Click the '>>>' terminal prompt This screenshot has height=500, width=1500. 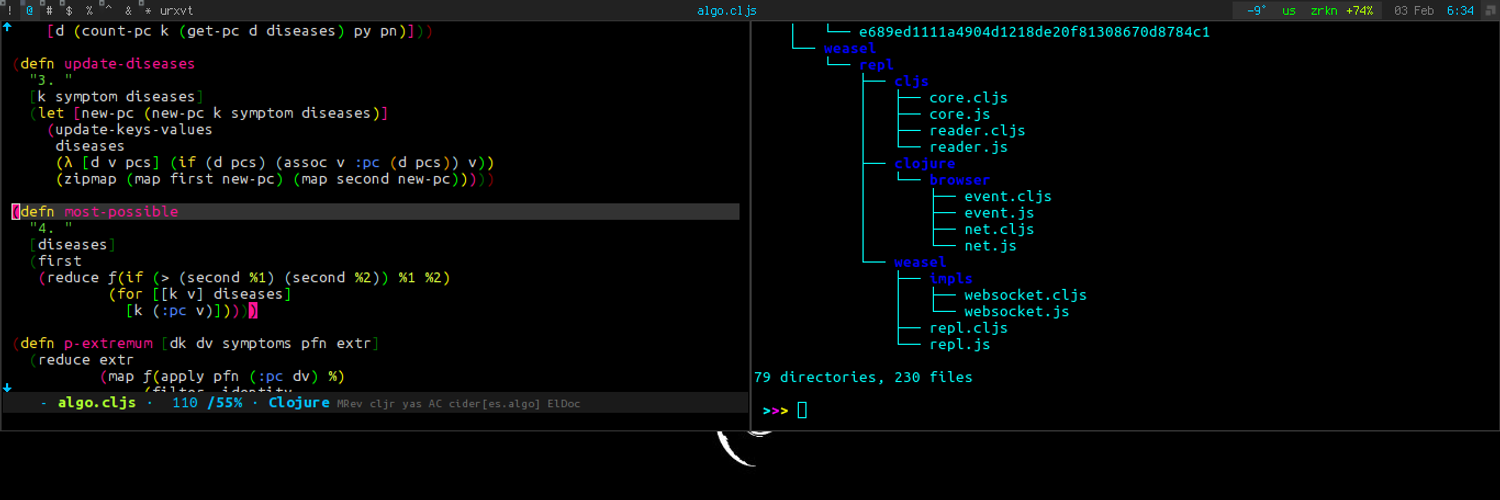[775, 410]
